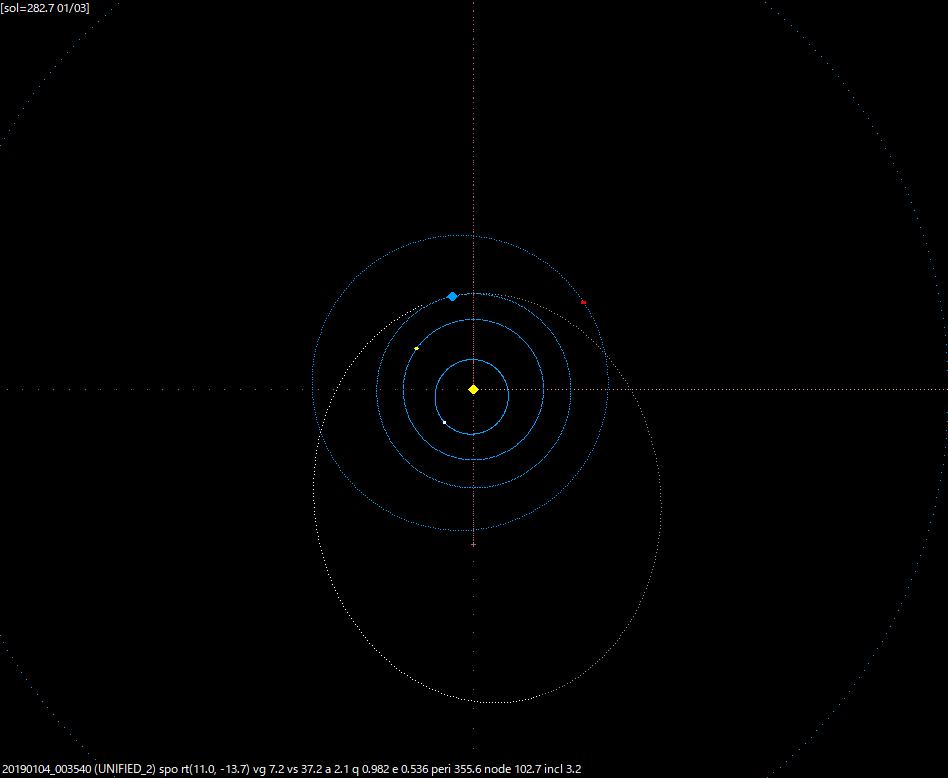Click the node 102.7 value
Image resolution: width=948 pixels, height=778 pixels.
(x=513, y=769)
